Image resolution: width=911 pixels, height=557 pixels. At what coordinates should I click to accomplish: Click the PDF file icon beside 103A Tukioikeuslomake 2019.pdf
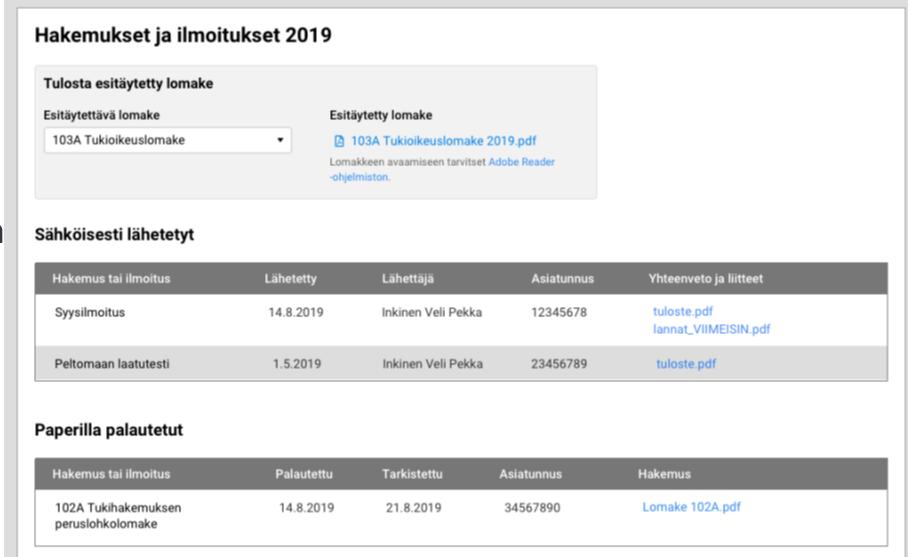tap(339, 141)
